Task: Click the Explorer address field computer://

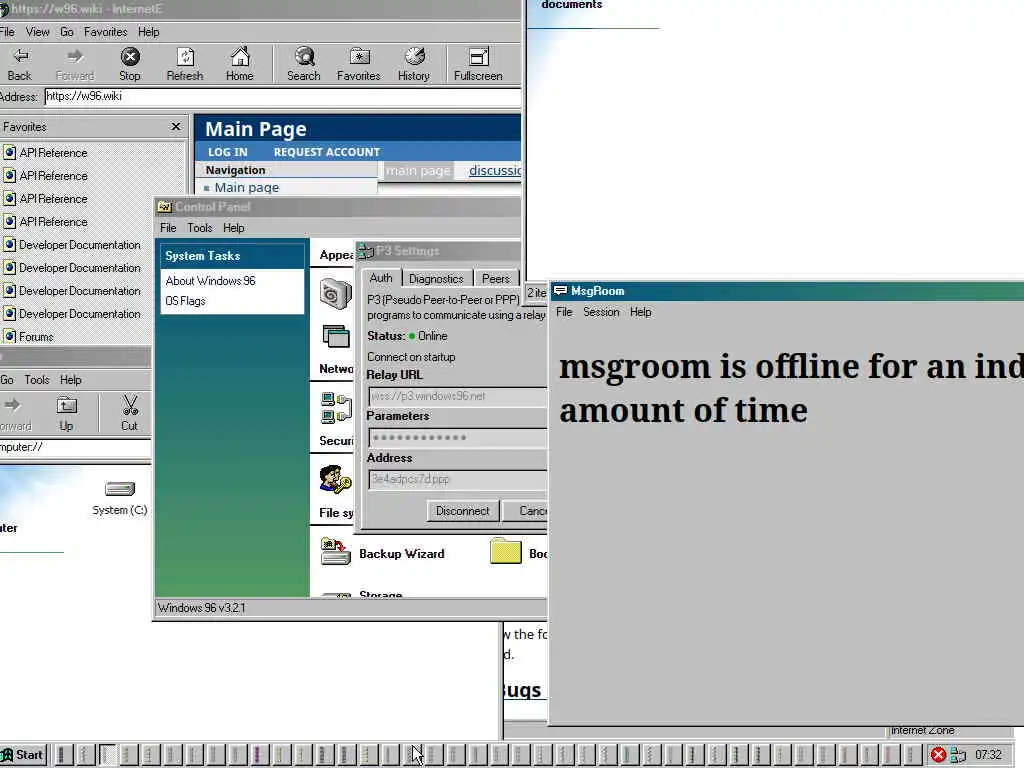Action: [74, 447]
